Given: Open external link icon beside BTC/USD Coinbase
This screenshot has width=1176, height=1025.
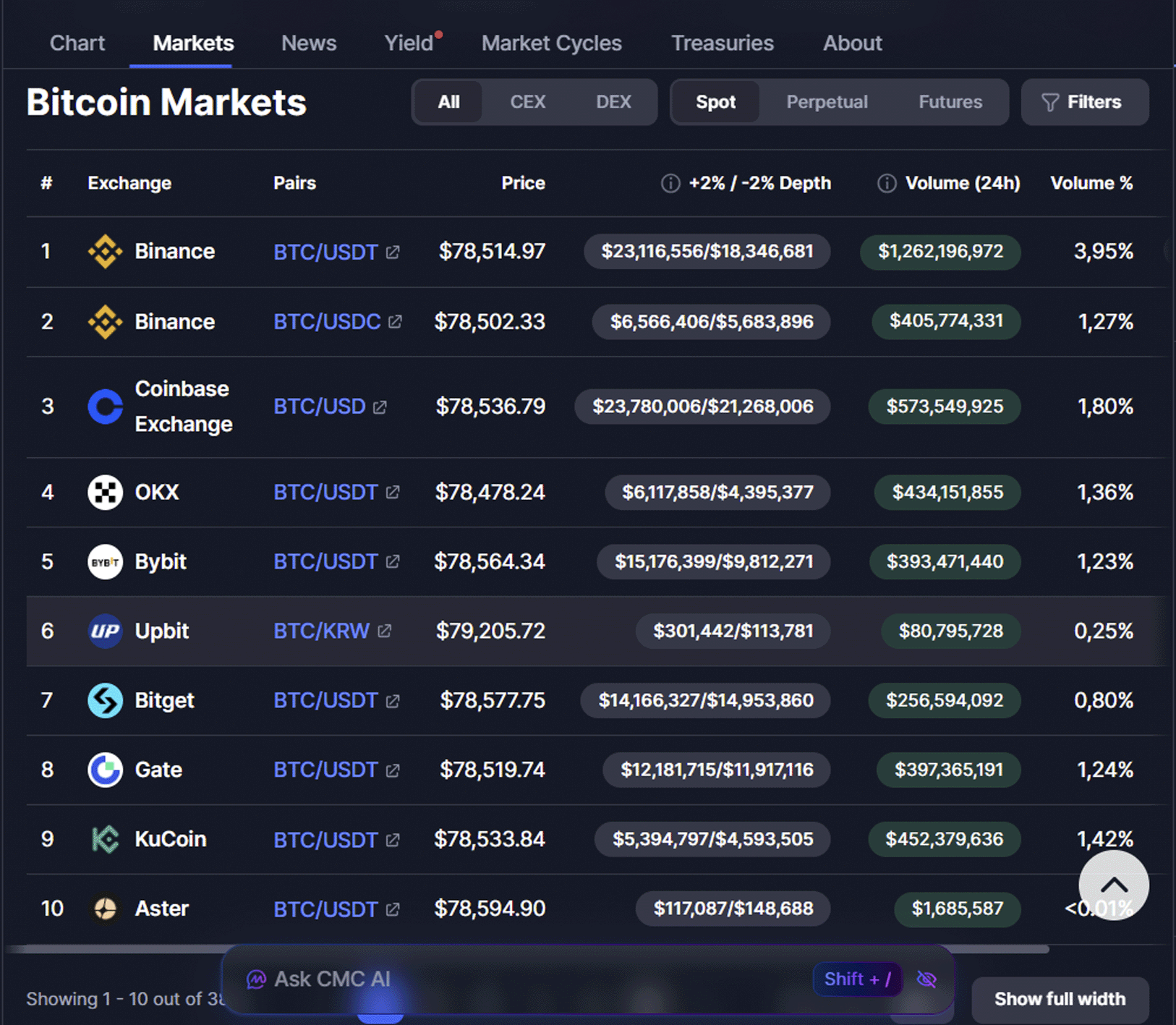Looking at the screenshot, I should pos(380,407).
